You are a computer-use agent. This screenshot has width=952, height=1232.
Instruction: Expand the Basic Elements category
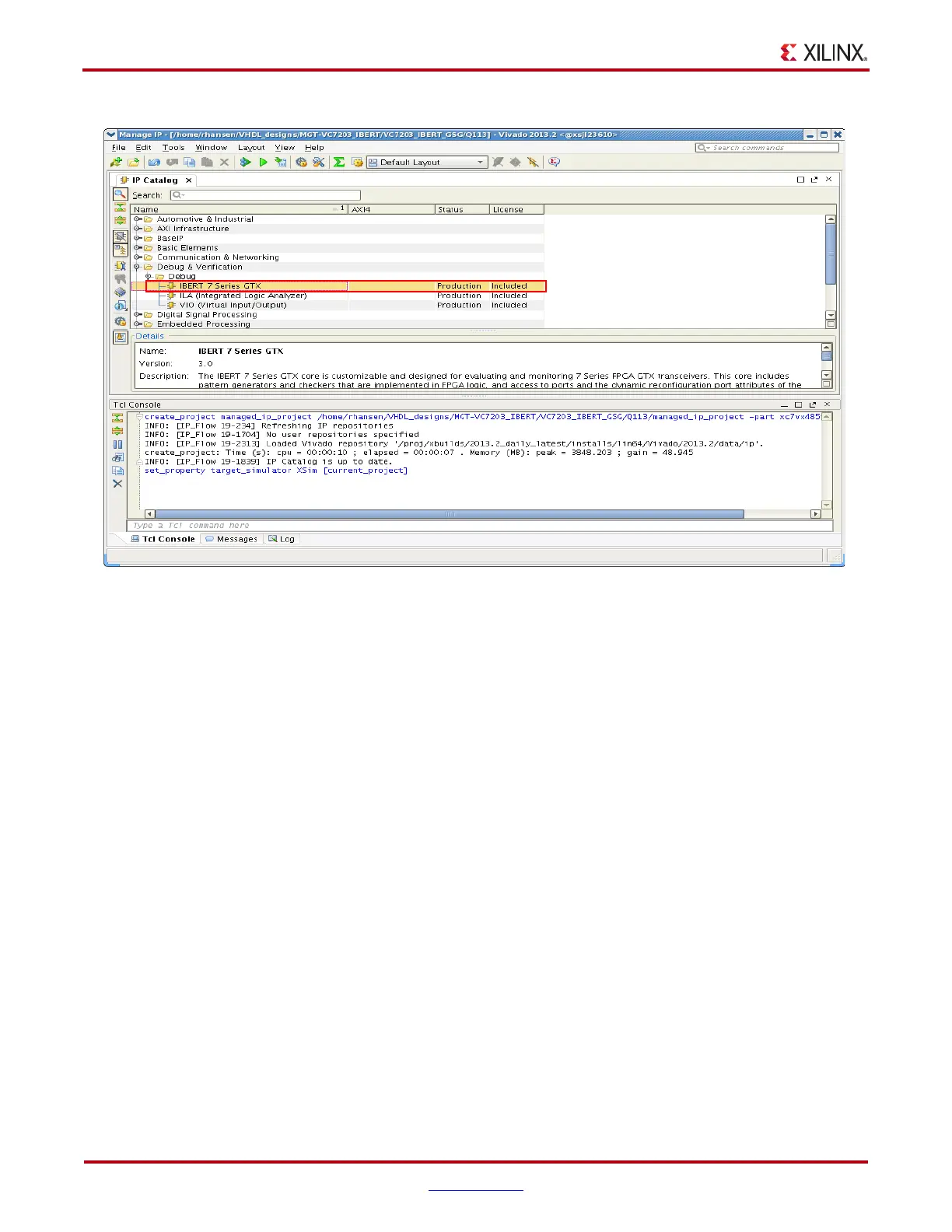click(138, 248)
